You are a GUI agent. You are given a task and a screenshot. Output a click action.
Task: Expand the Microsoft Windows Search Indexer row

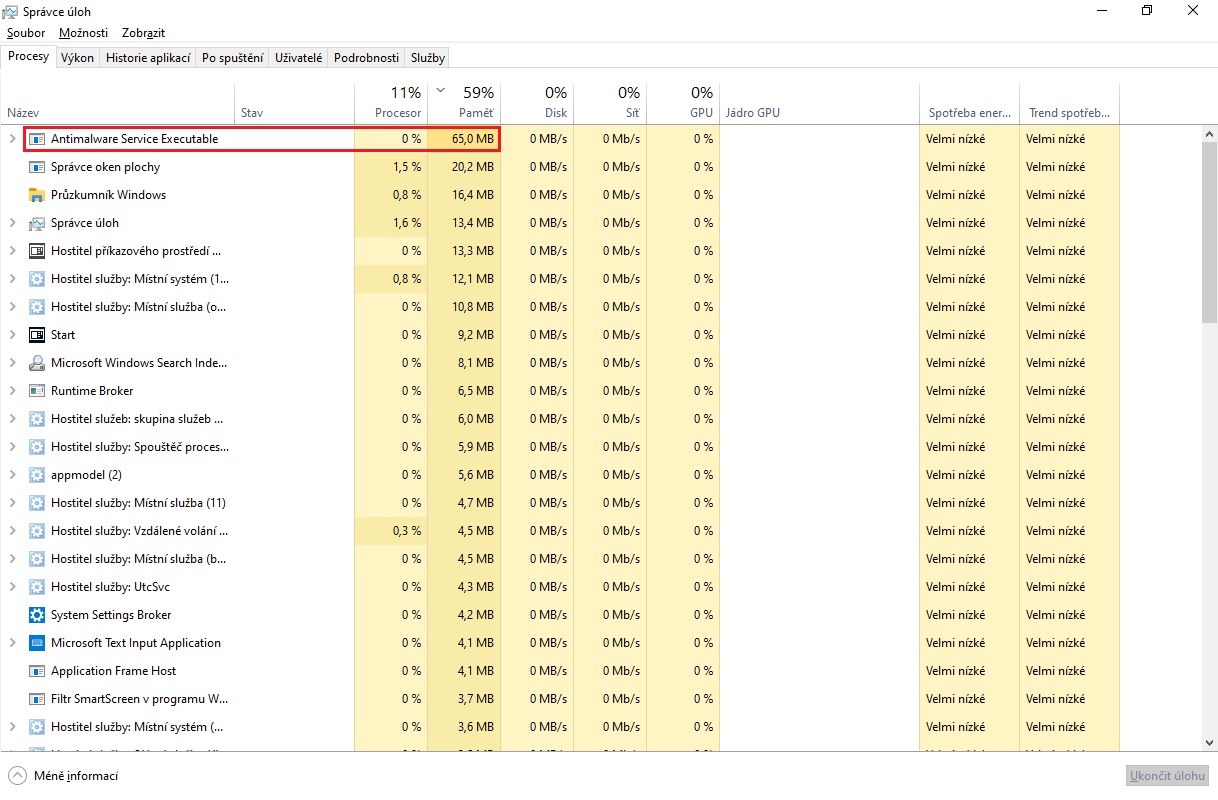[12, 363]
